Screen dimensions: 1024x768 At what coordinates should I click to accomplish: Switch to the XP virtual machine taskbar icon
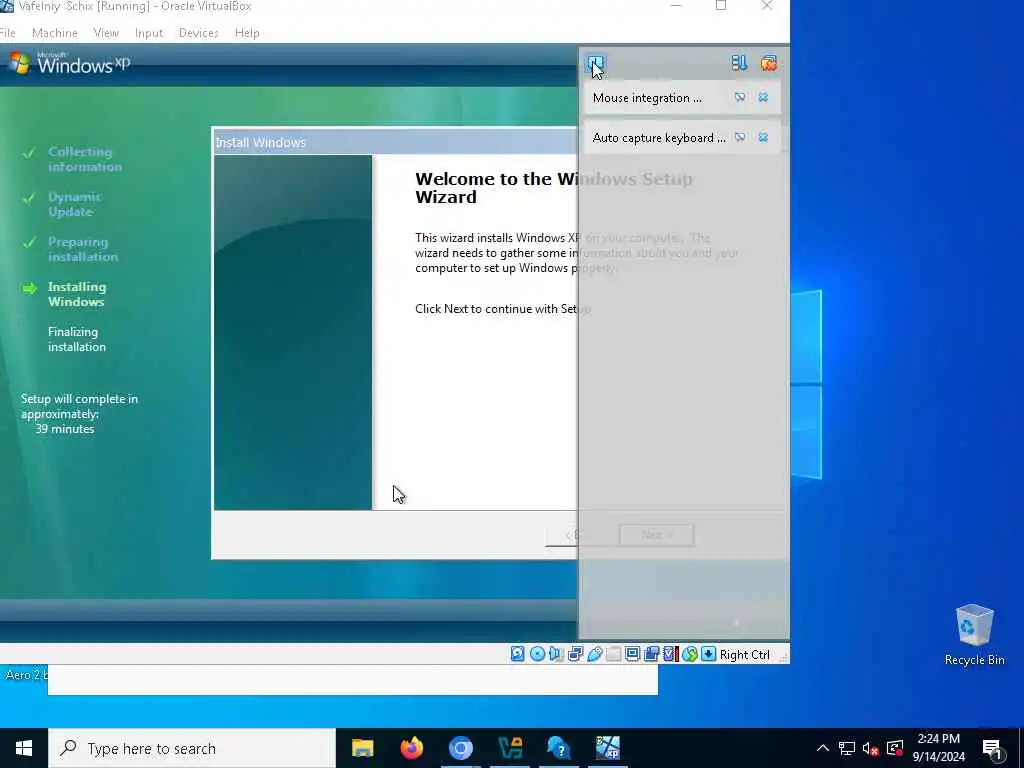607,748
